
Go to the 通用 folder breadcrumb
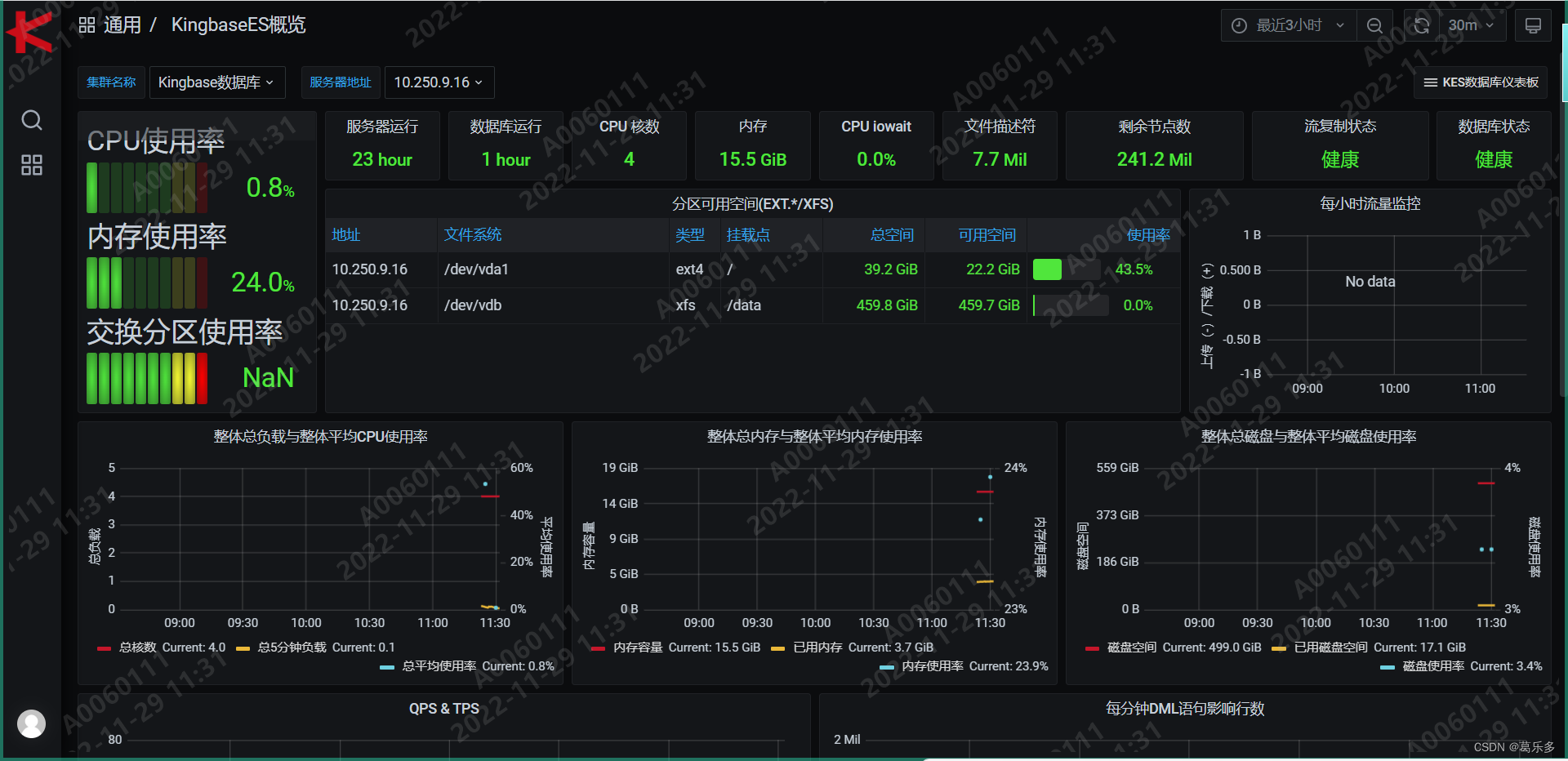(x=122, y=25)
